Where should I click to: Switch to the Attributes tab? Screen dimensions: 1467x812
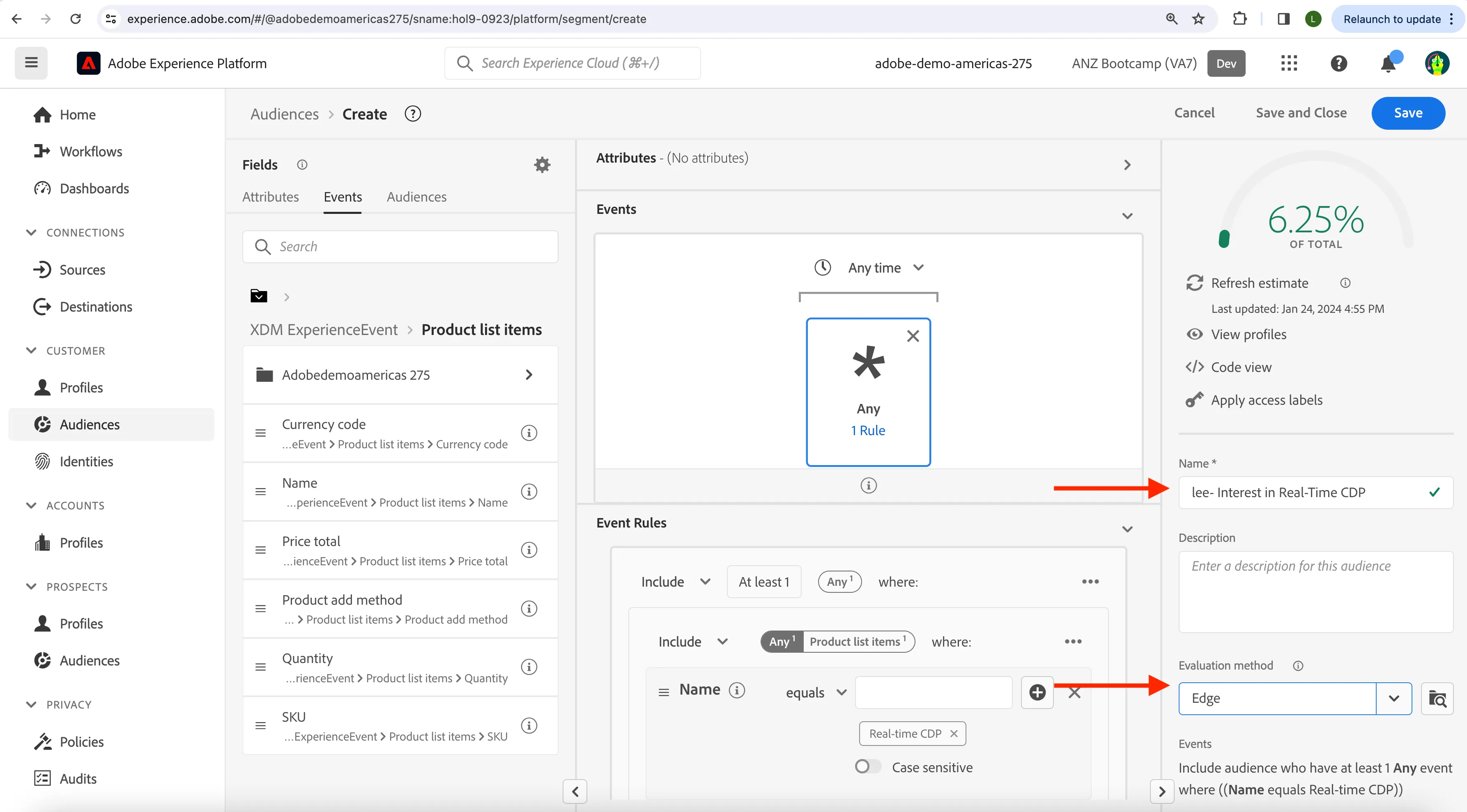tap(270, 197)
